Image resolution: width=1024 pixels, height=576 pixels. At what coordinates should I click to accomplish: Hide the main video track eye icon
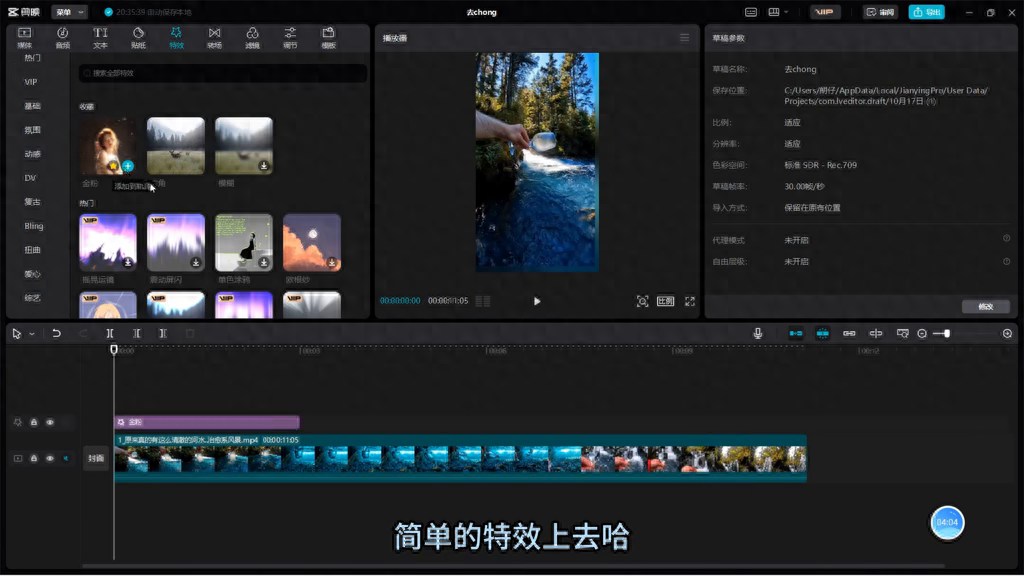[50, 458]
